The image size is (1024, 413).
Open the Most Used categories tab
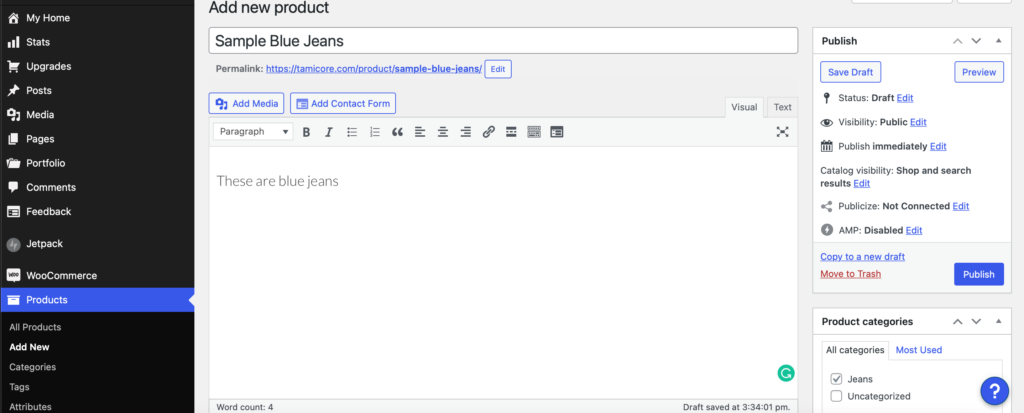tap(918, 350)
